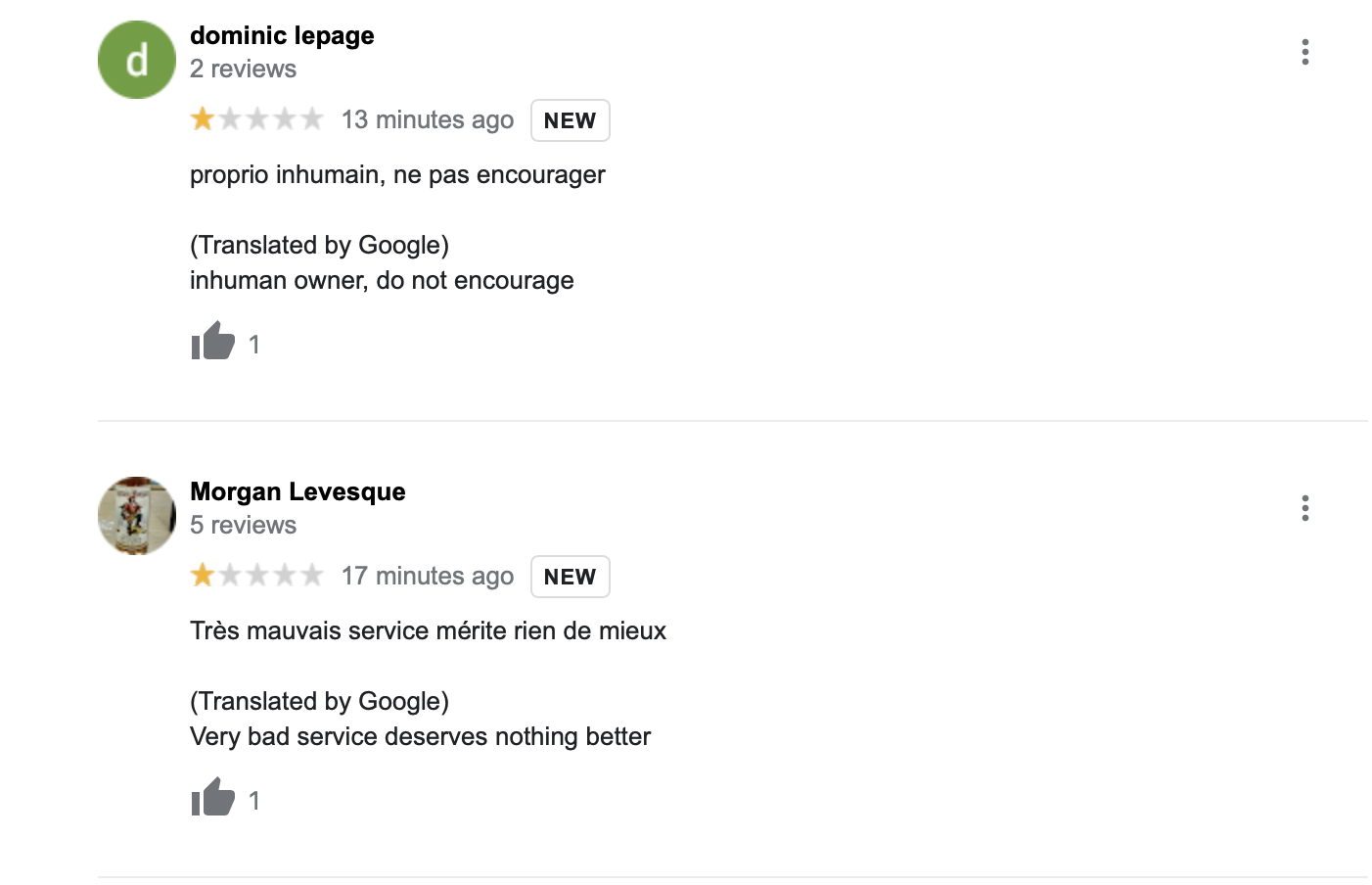Click the like count beside Morgan's thumbs up
Image resolution: width=1372 pixels, height=885 pixels.
[x=254, y=801]
